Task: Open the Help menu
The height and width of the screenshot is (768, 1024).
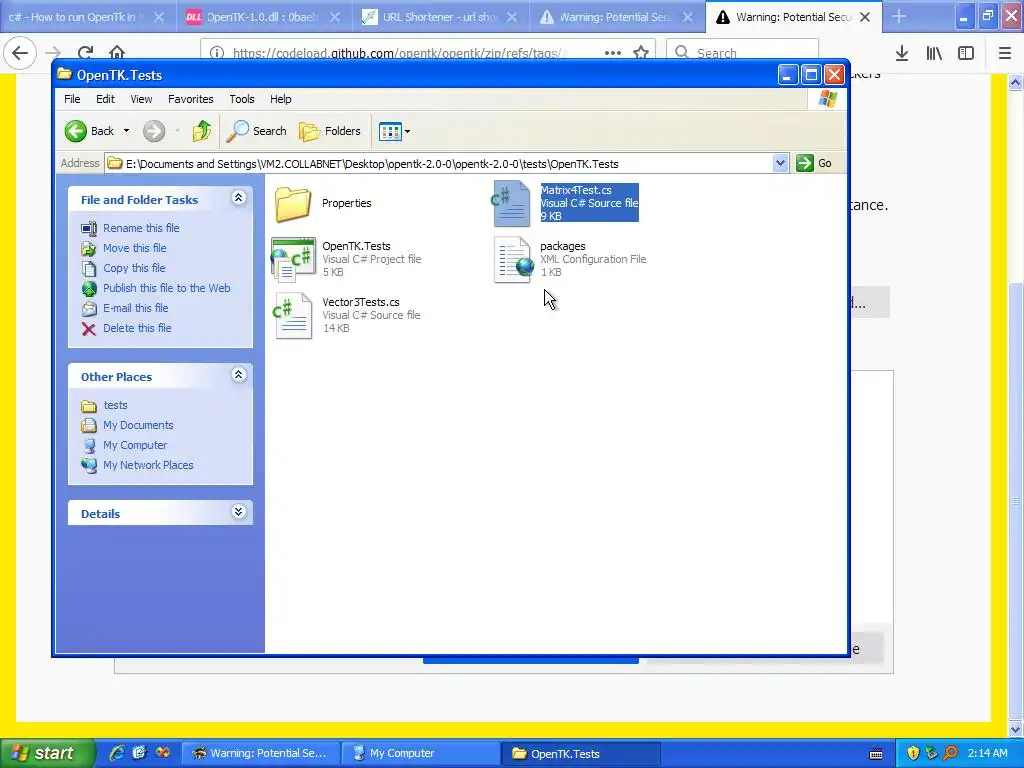Action: click(x=281, y=99)
